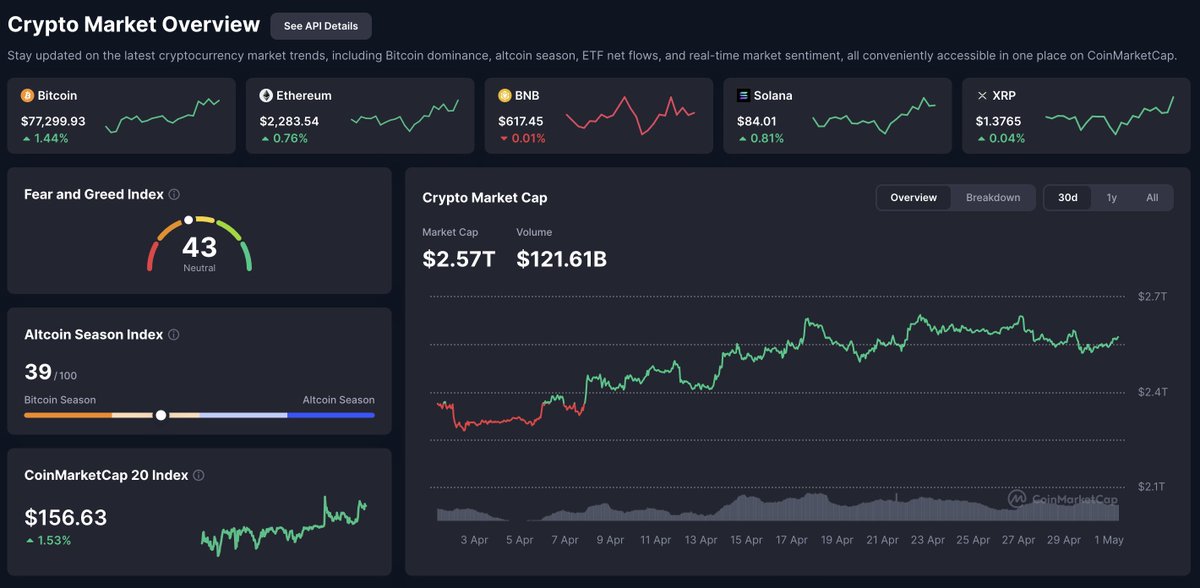1200x588 pixels.
Task: Click the 1 May date axis label
Action: (1108, 540)
